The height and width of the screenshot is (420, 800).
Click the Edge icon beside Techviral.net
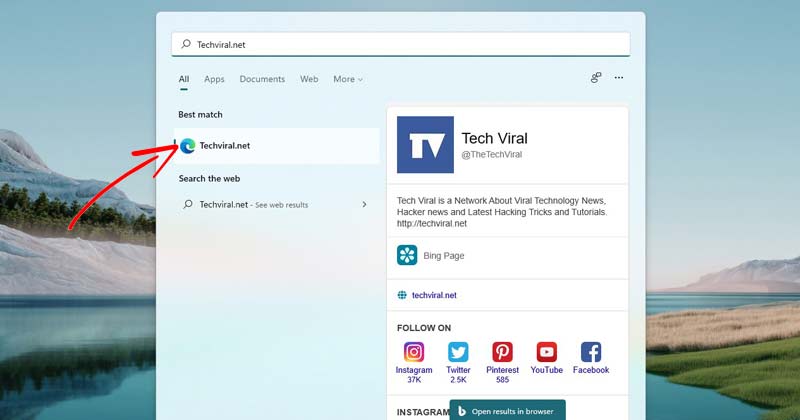click(x=188, y=146)
